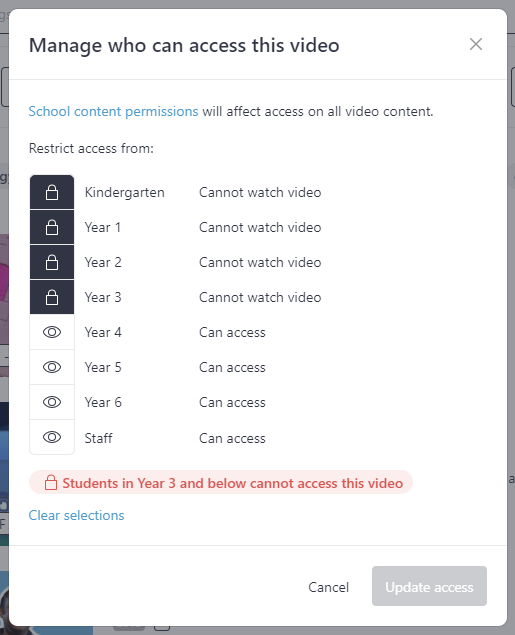
Task: Open School content permissions link
Action: pyautogui.click(x=113, y=111)
